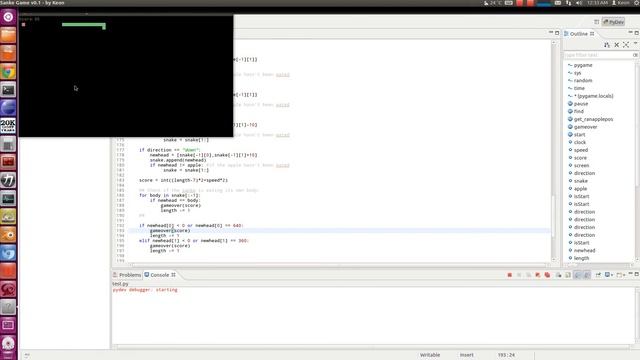640x360 pixels.
Task: Maximize the Console panel
Action: (636, 274)
